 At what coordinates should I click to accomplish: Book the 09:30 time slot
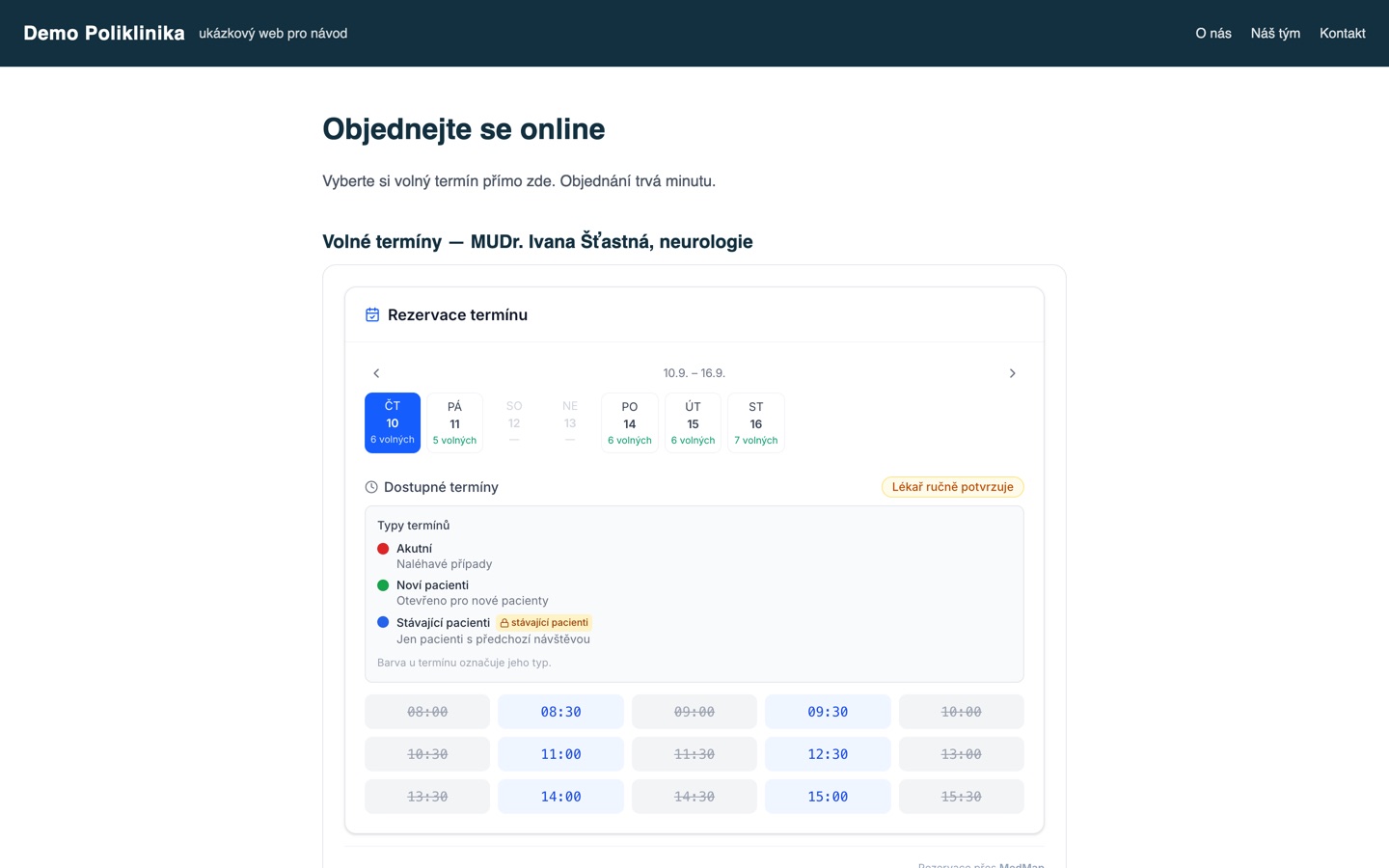(x=828, y=712)
